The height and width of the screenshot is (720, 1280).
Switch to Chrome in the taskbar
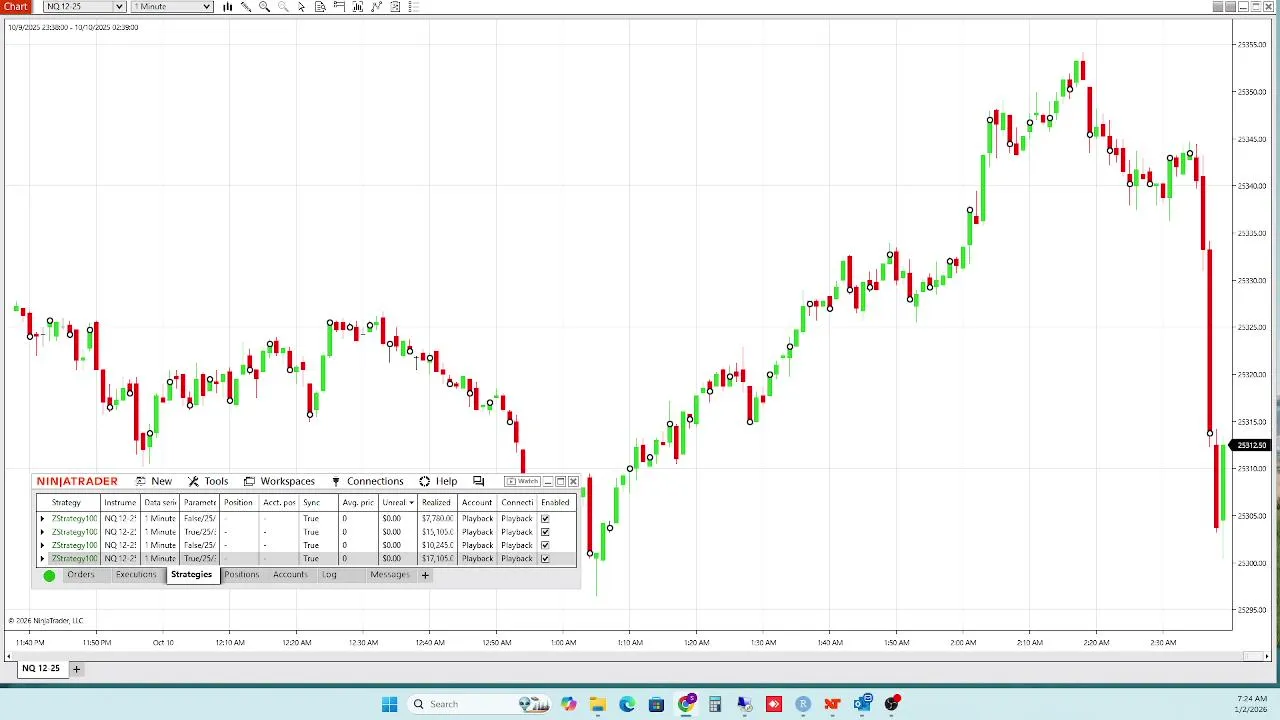click(686, 704)
